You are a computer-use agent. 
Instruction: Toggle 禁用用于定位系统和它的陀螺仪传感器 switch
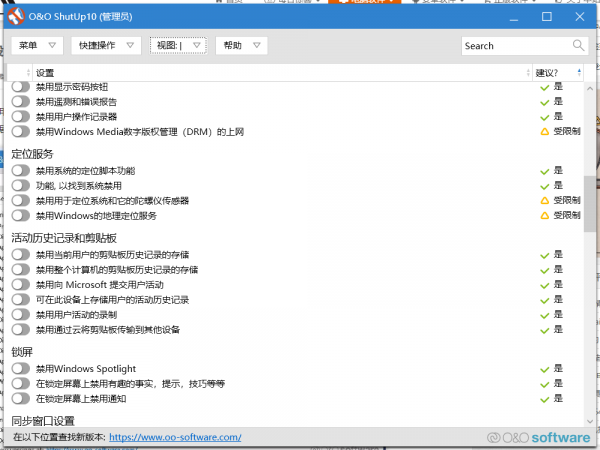21,201
